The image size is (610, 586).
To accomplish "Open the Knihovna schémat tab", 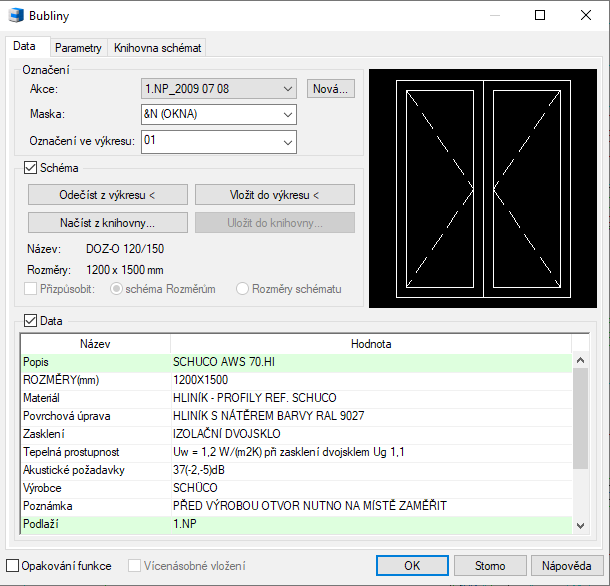I will click(x=157, y=47).
